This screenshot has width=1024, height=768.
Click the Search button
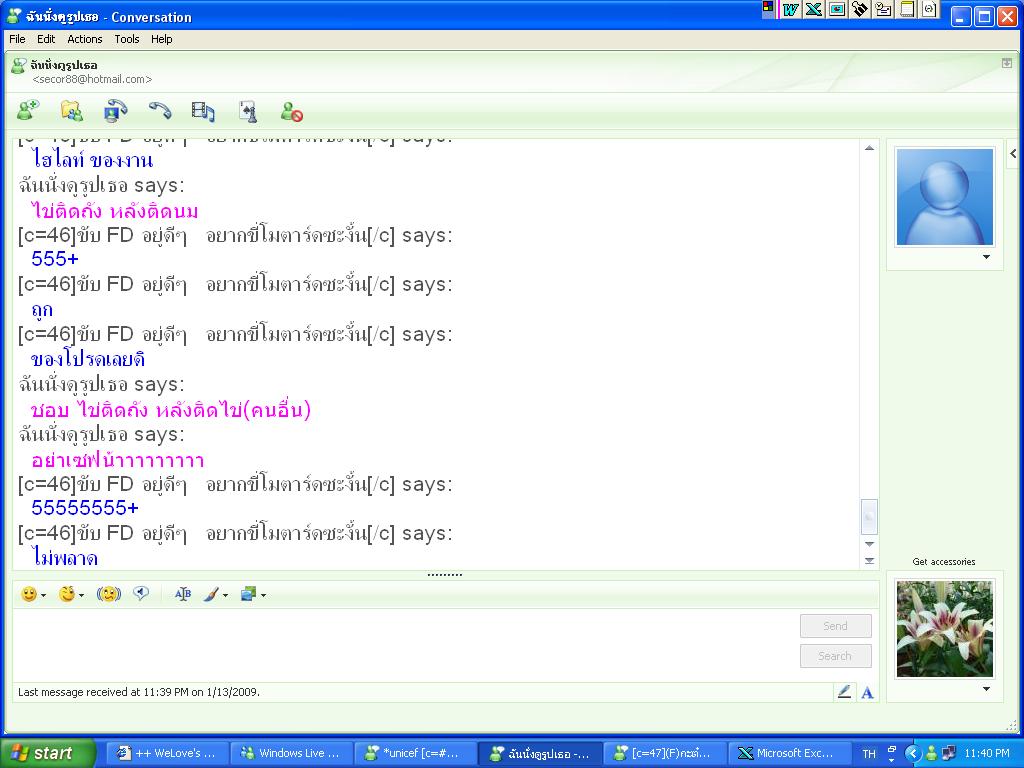(x=835, y=656)
